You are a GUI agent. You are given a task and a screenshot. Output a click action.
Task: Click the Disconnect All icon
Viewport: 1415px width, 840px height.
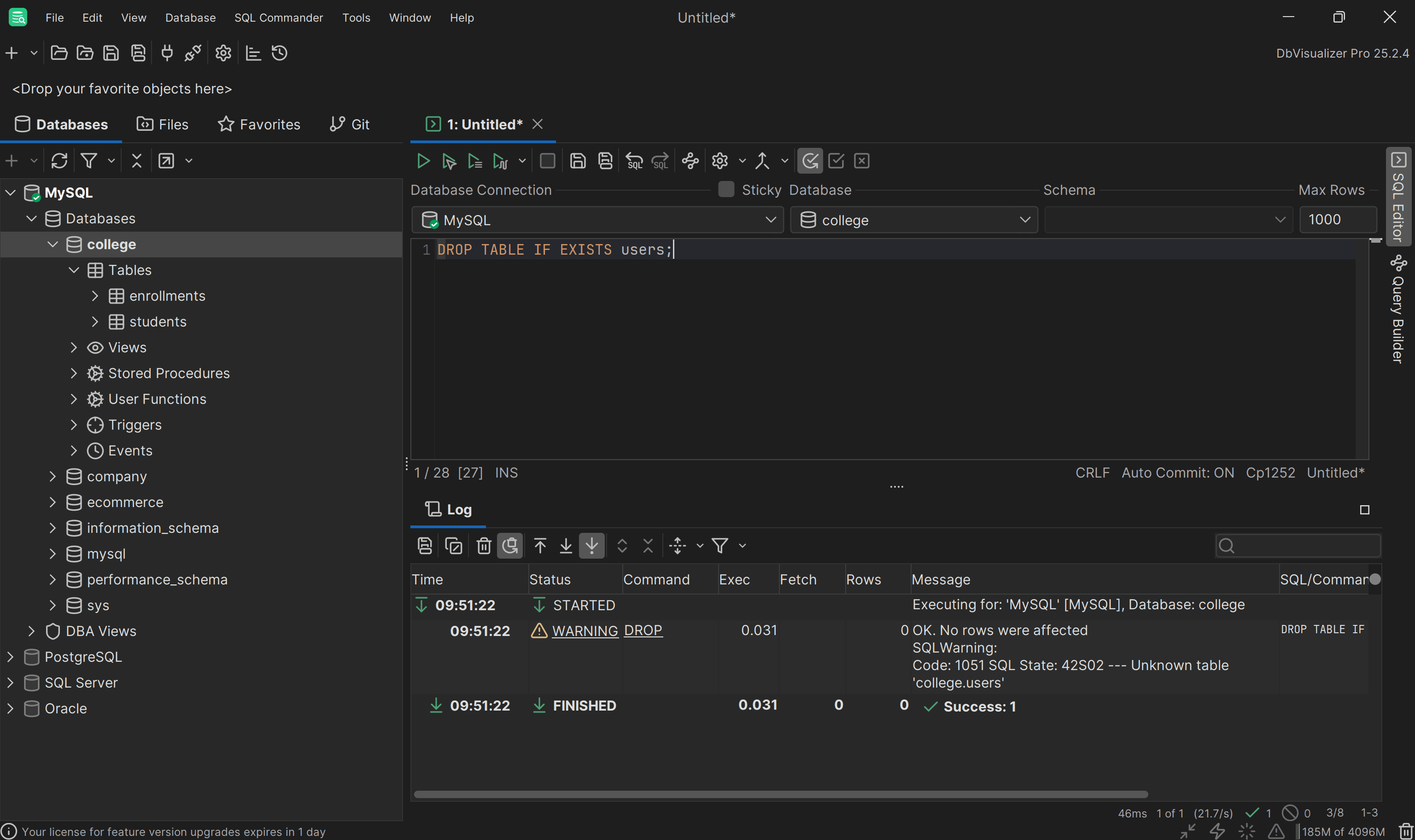point(193,53)
